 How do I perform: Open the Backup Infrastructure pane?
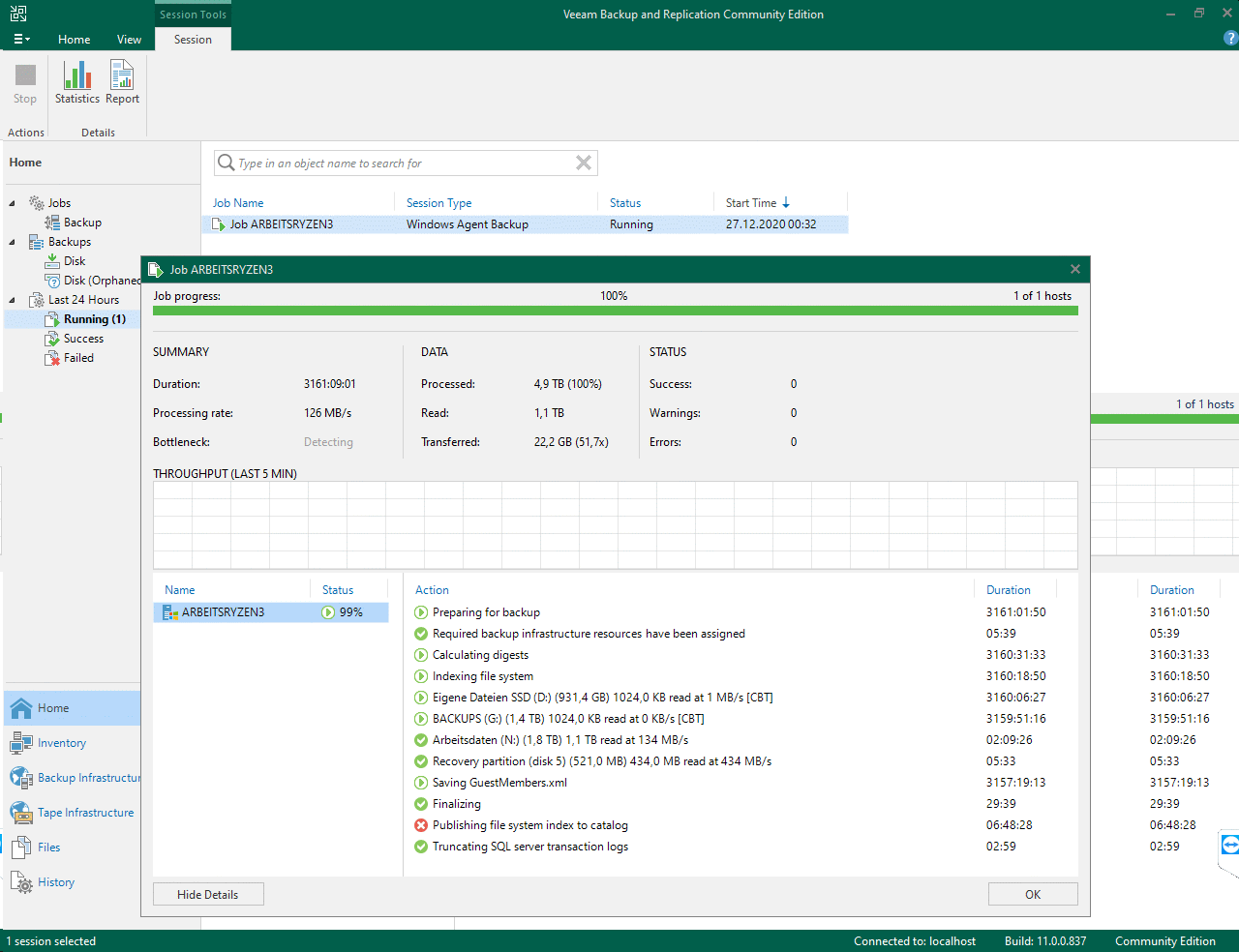[73, 778]
